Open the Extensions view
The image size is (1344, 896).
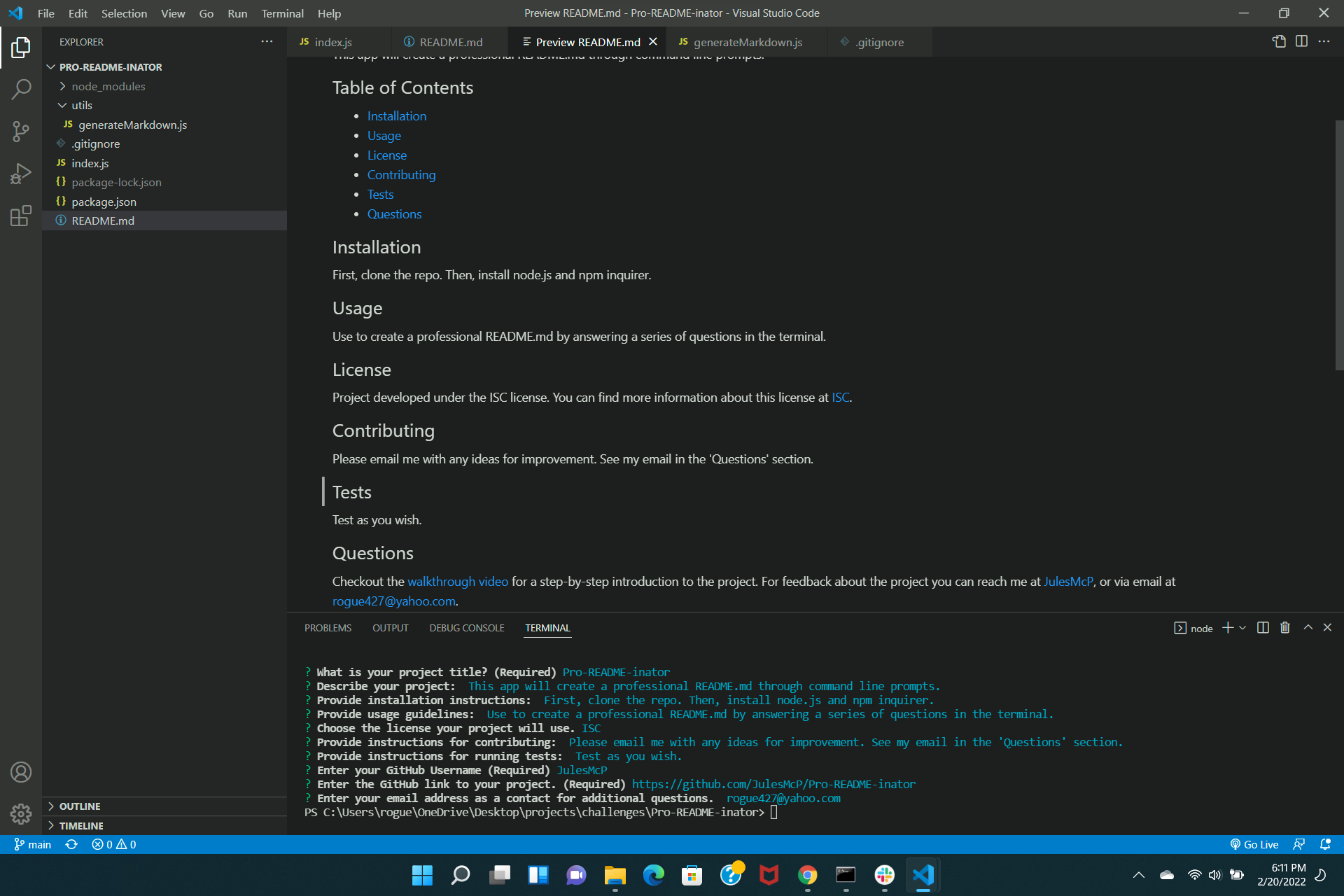coord(21,216)
